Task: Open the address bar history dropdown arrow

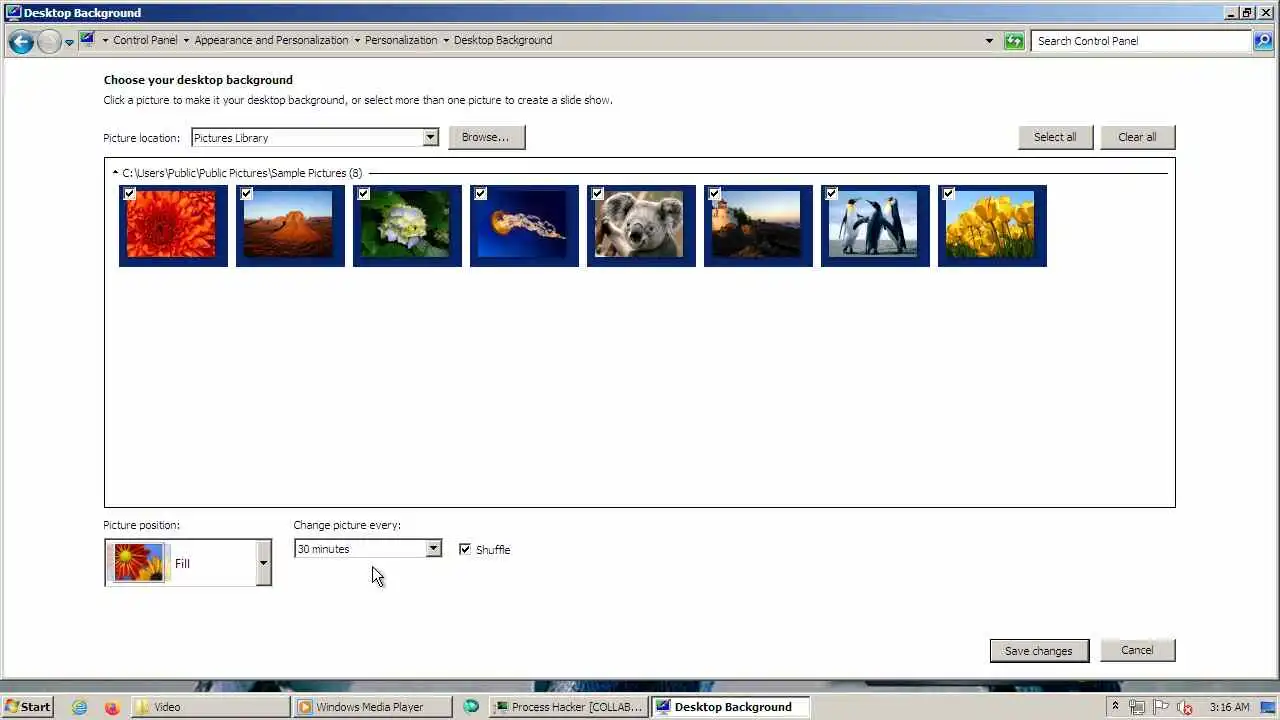Action: (989, 41)
